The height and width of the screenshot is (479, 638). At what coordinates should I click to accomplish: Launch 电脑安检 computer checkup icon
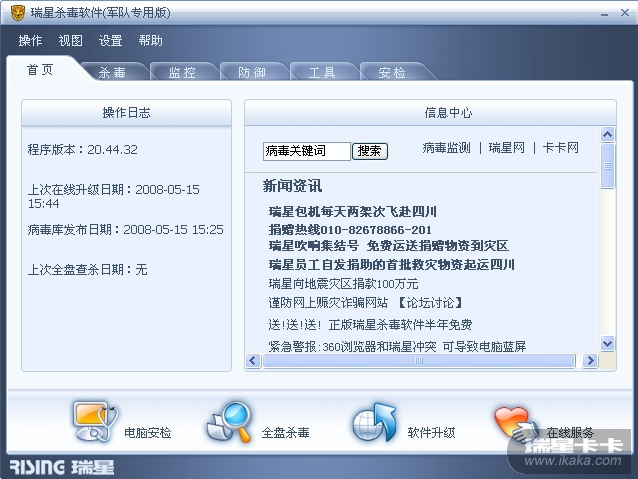[x=95, y=421]
